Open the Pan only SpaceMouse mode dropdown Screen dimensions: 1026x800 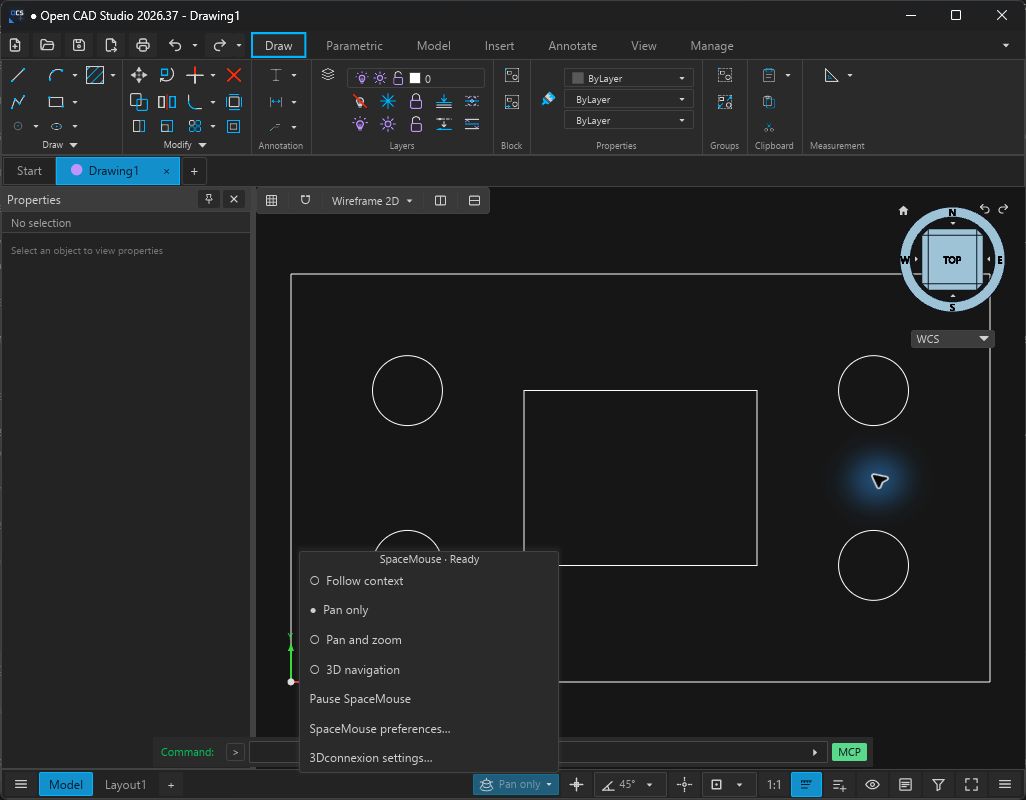tap(516, 784)
